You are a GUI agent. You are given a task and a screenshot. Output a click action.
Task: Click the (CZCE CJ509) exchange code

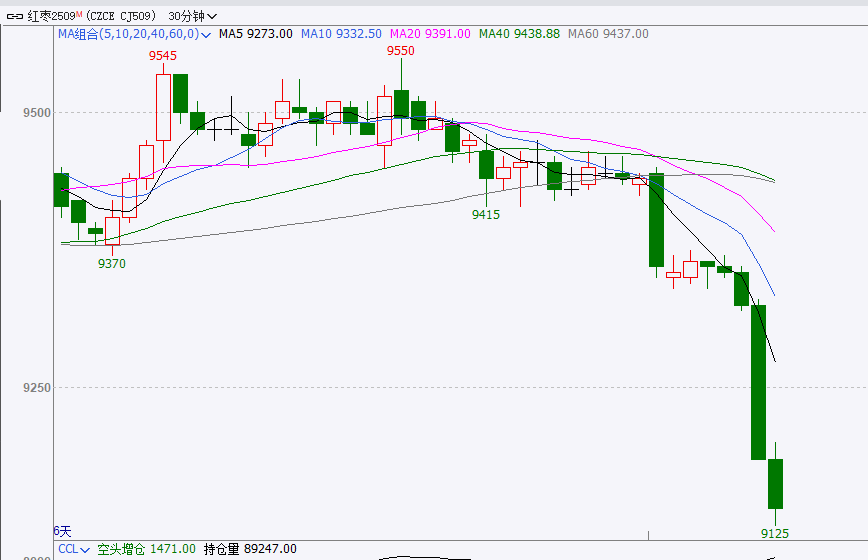coord(121,16)
